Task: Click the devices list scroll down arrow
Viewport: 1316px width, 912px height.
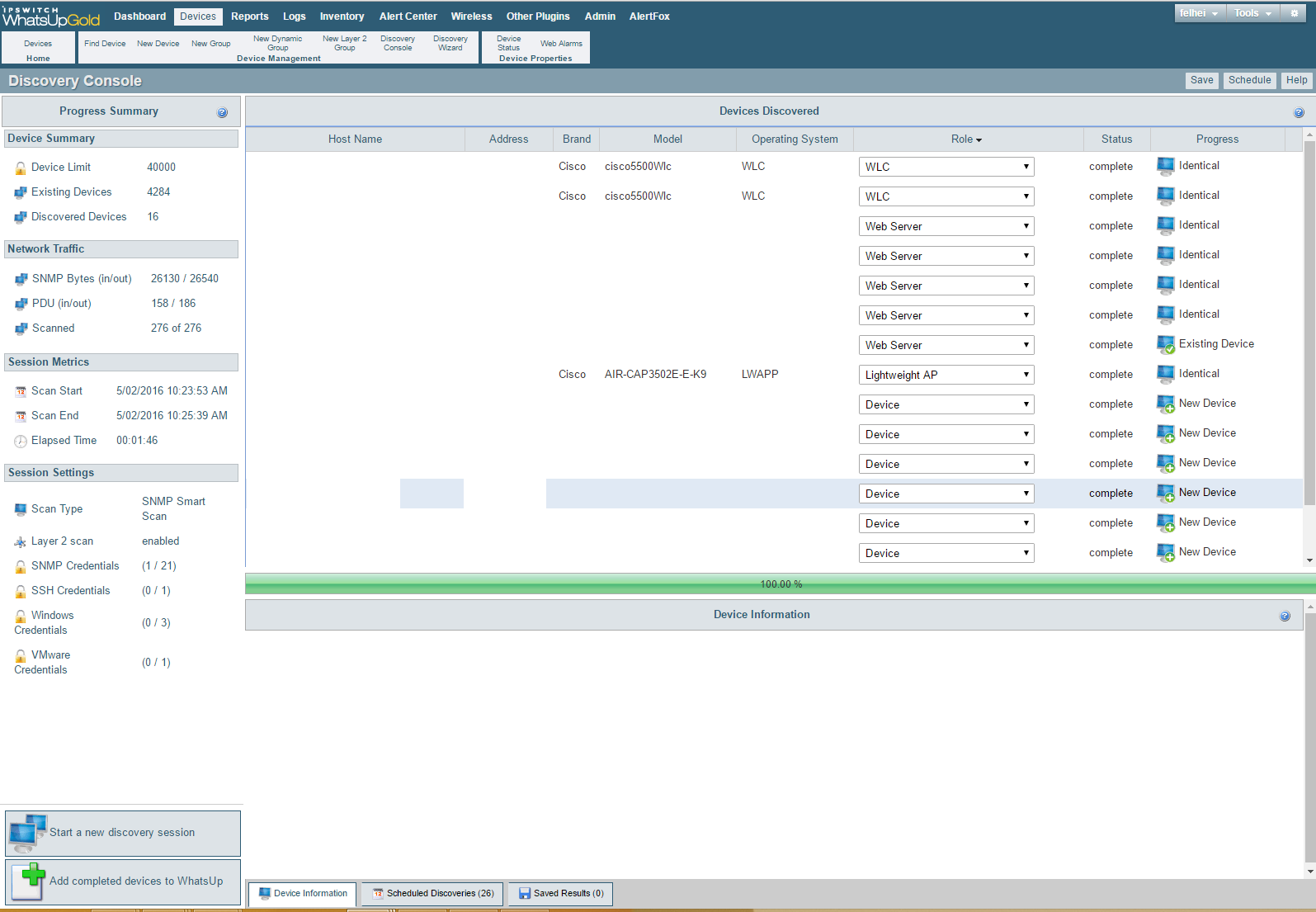Action: click(1309, 560)
